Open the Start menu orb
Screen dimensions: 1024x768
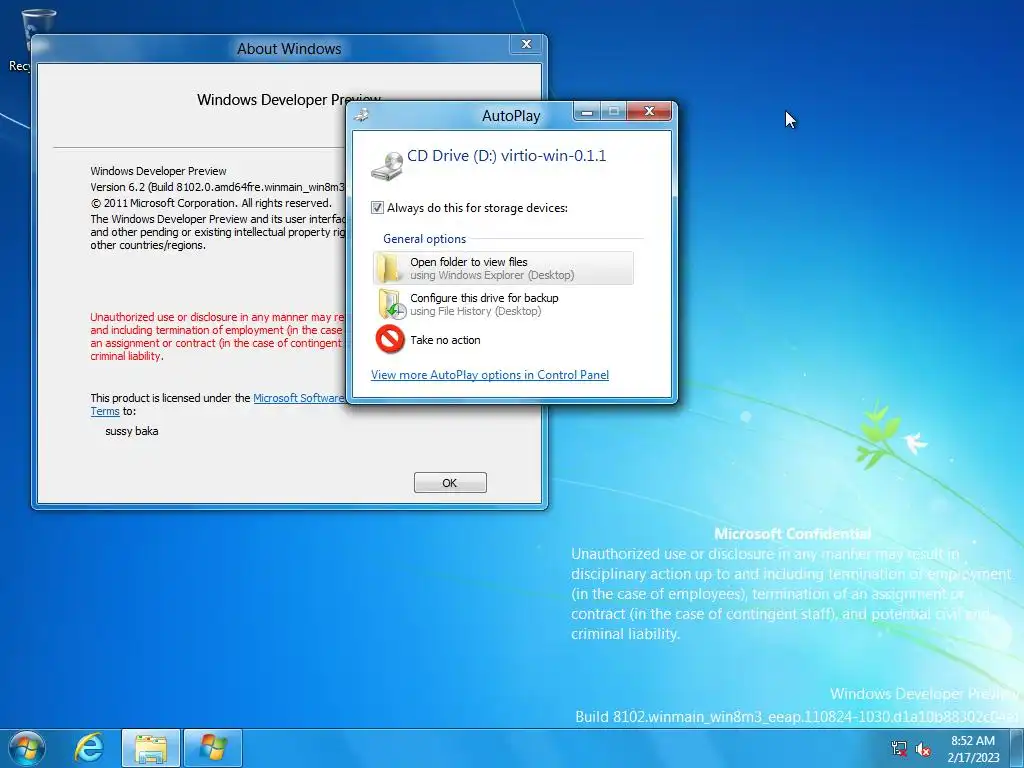click(27, 748)
